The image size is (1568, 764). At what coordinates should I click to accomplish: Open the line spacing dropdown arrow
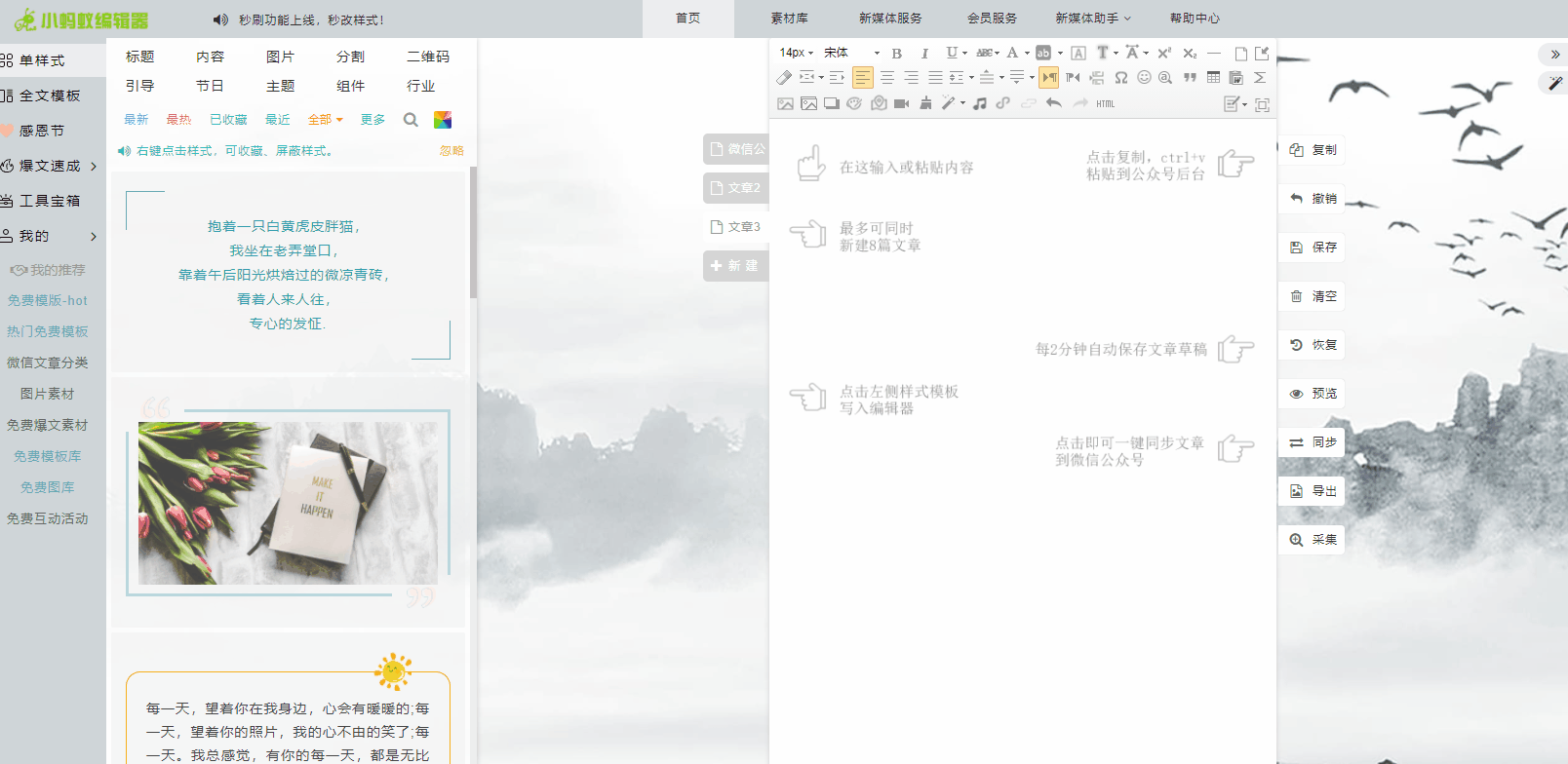click(971, 77)
